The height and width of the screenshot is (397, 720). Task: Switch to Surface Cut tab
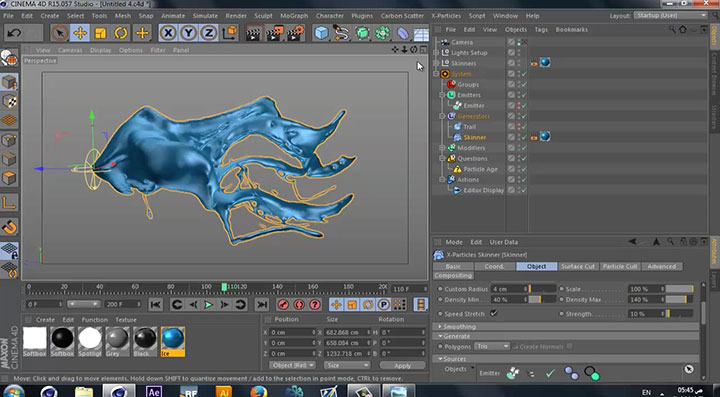point(578,266)
